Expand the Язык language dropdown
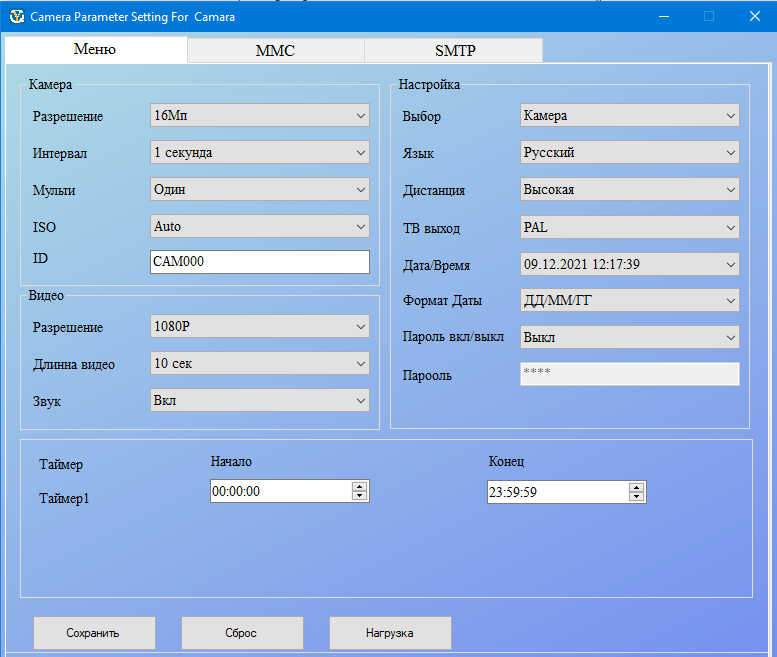This screenshot has height=657, width=777. [x=629, y=153]
